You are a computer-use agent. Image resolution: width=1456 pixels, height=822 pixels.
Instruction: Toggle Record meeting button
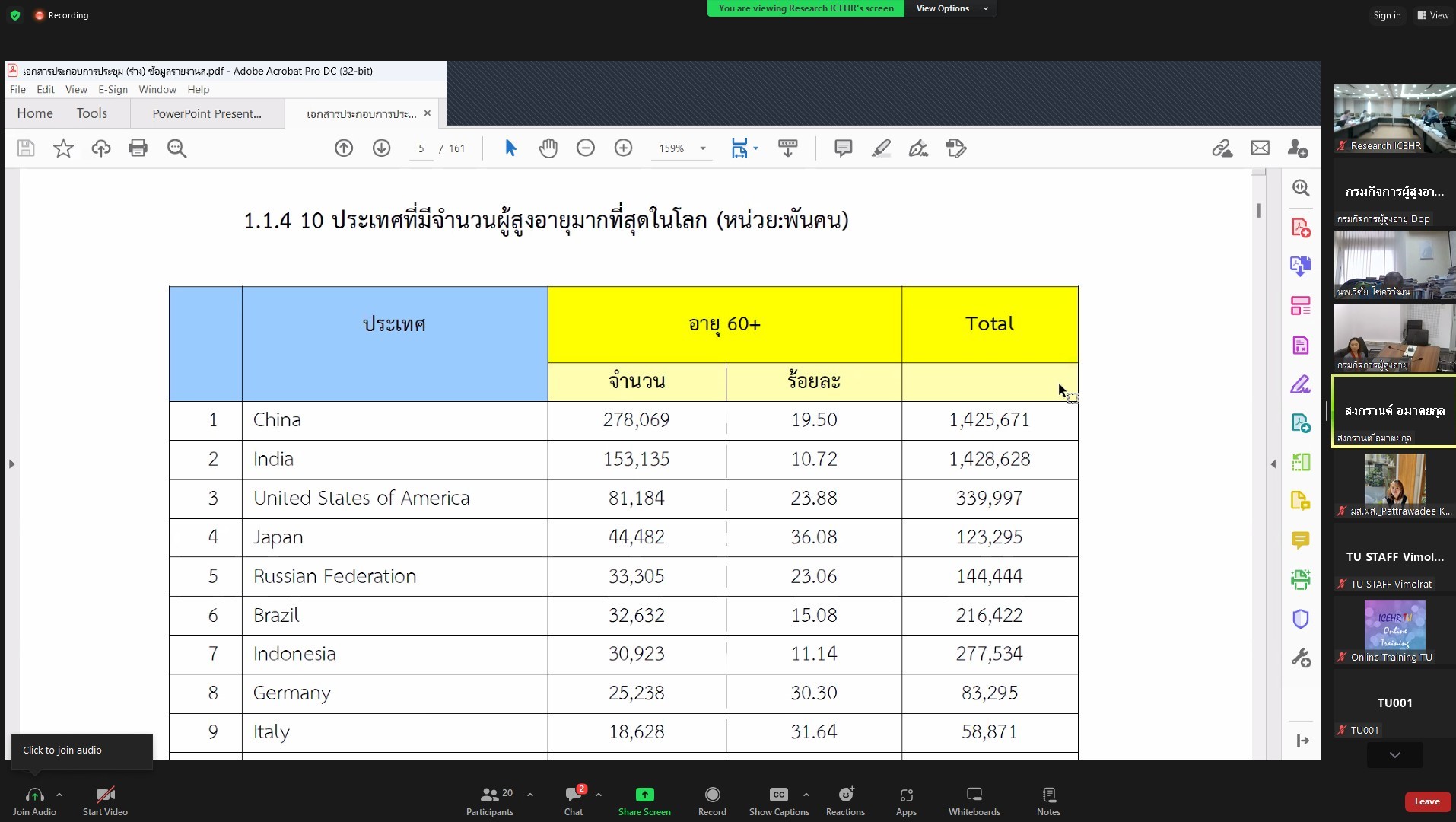(x=712, y=801)
